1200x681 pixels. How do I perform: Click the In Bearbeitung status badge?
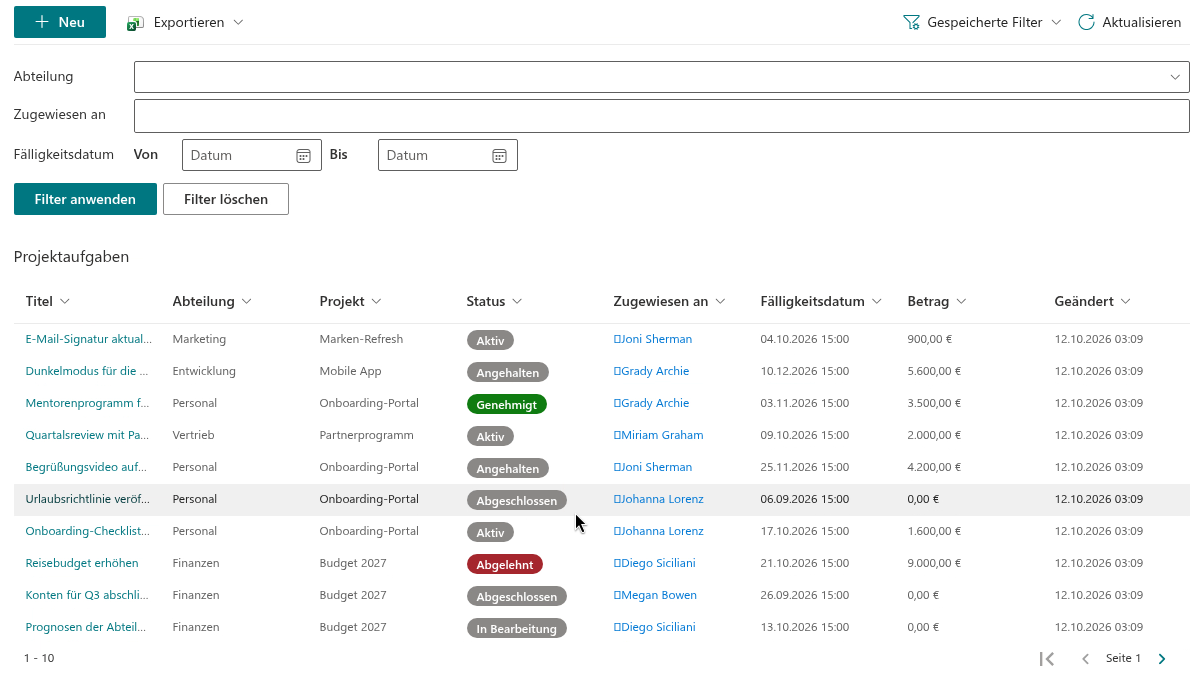(517, 628)
